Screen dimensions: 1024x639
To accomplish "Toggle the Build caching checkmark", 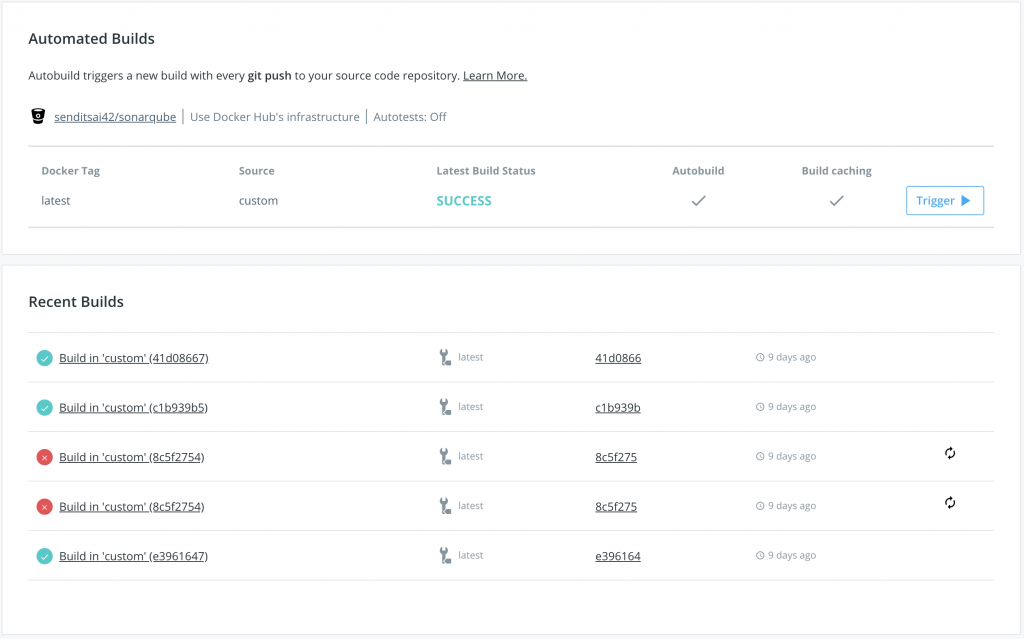I will [x=836, y=201].
